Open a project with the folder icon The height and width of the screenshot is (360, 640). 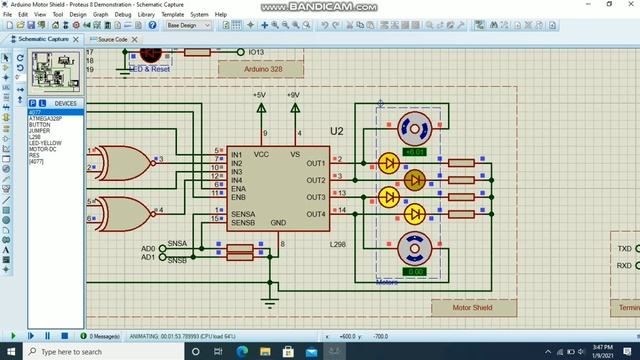(20, 25)
